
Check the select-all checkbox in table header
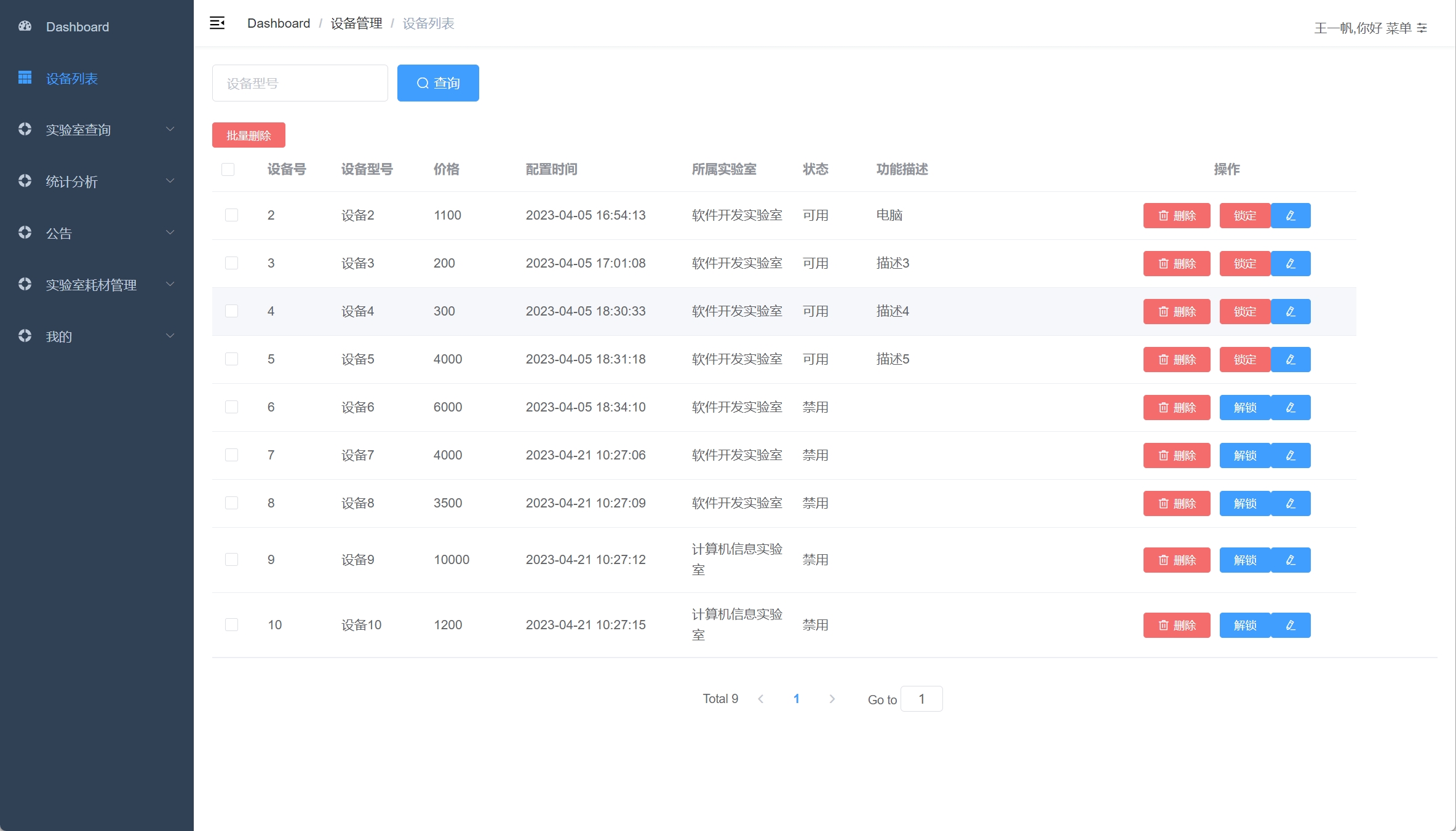[x=228, y=170]
